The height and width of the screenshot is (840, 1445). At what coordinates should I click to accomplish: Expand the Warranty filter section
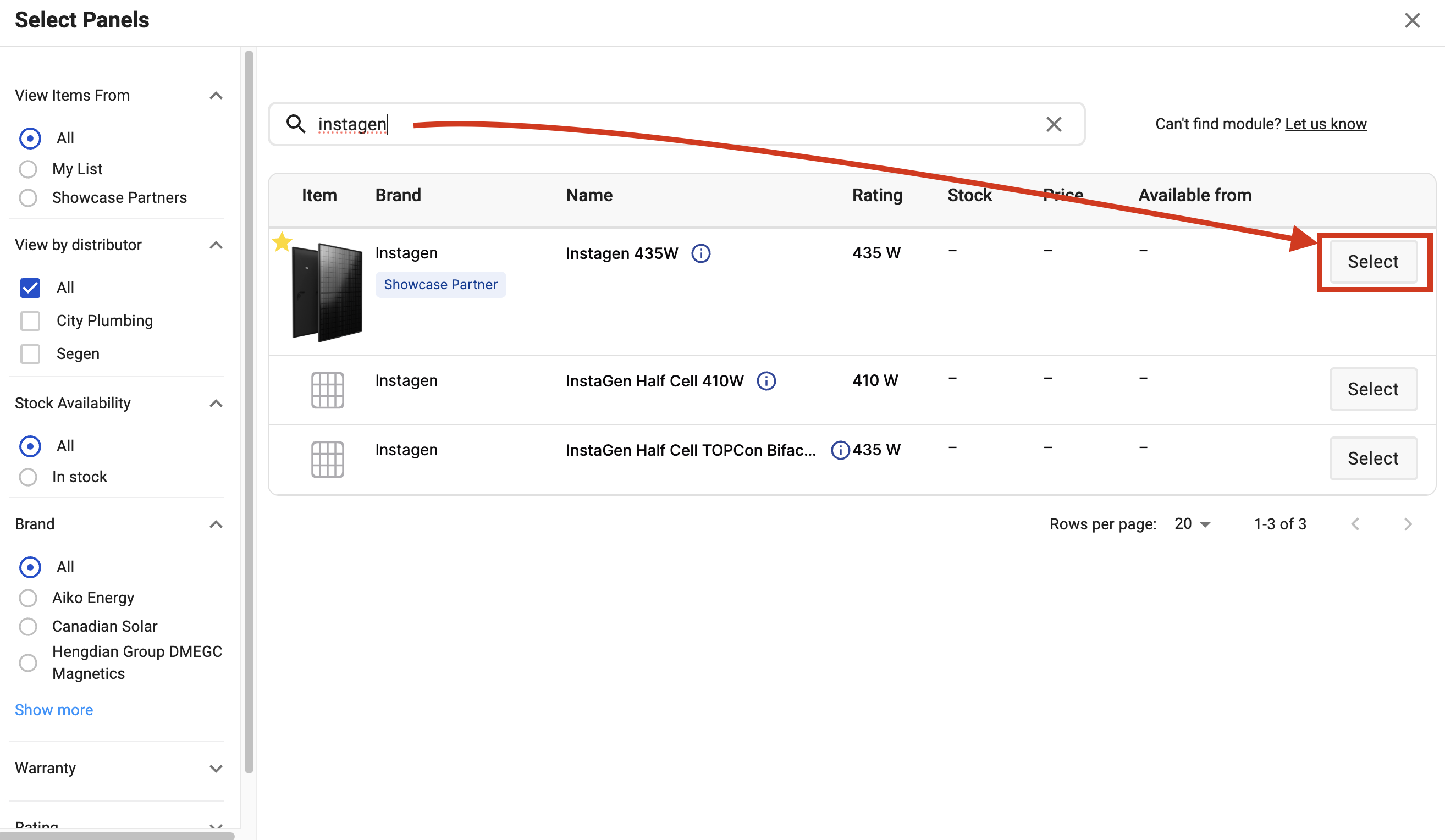point(216,769)
